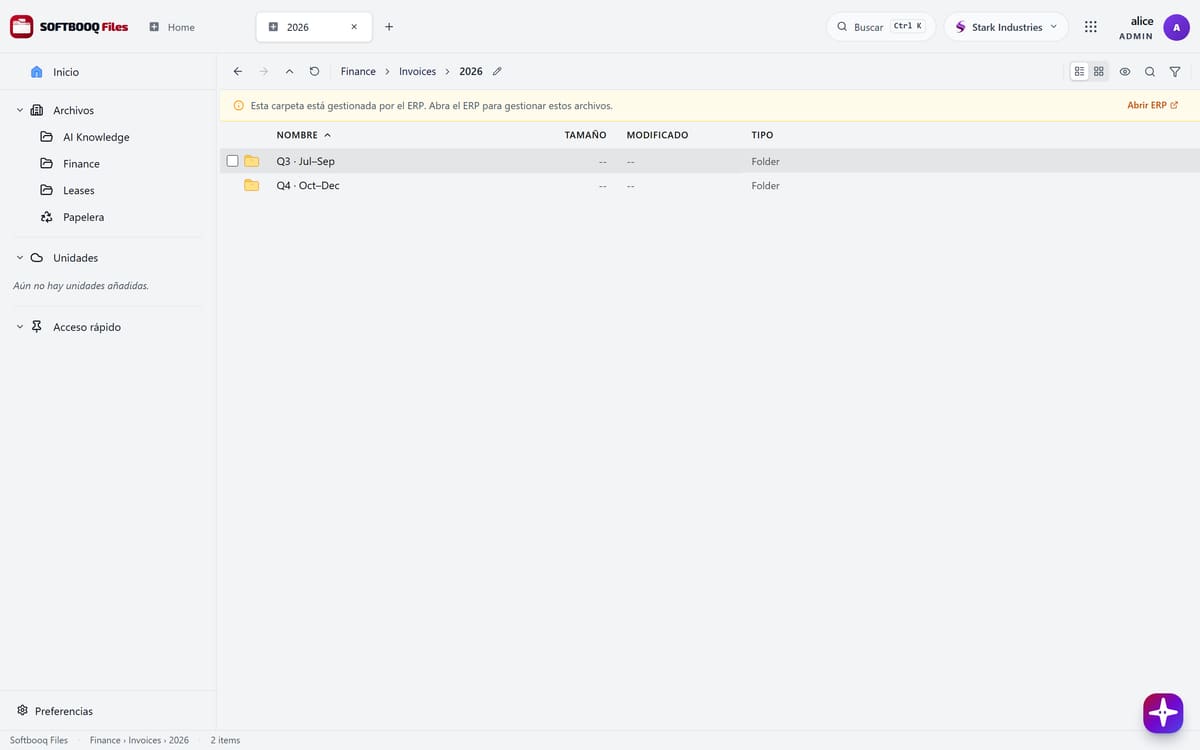Open the apps grid launcher
1200x750 pixels.
[x=1091, y=27]
